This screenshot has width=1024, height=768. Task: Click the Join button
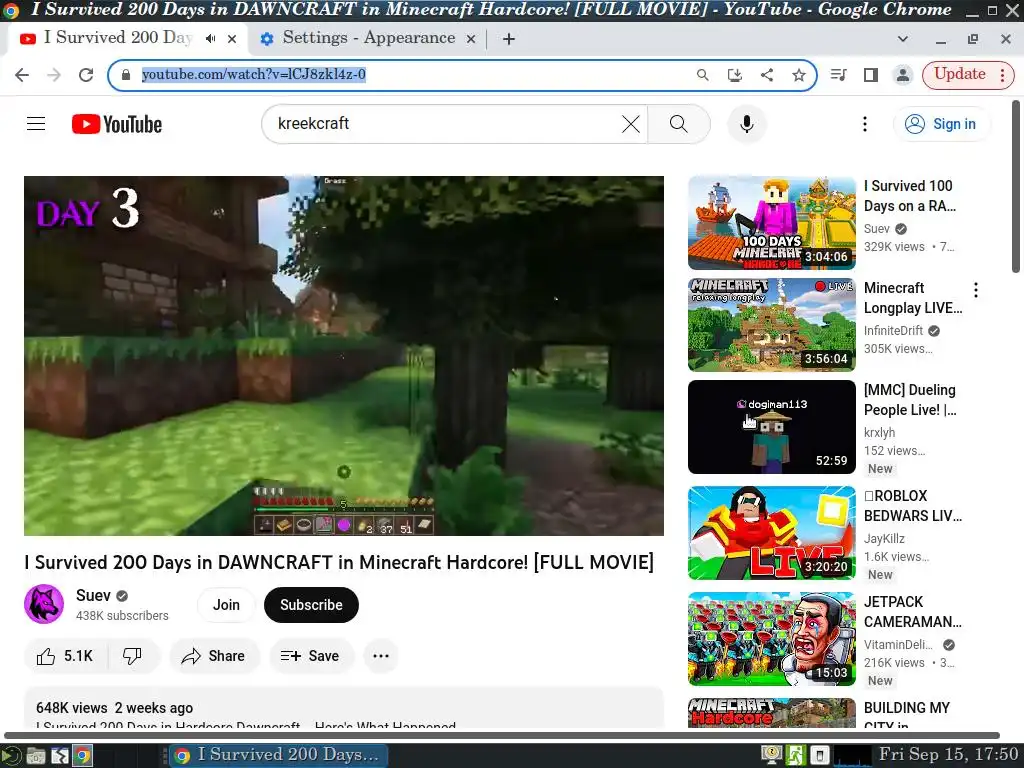coord(226,605)
